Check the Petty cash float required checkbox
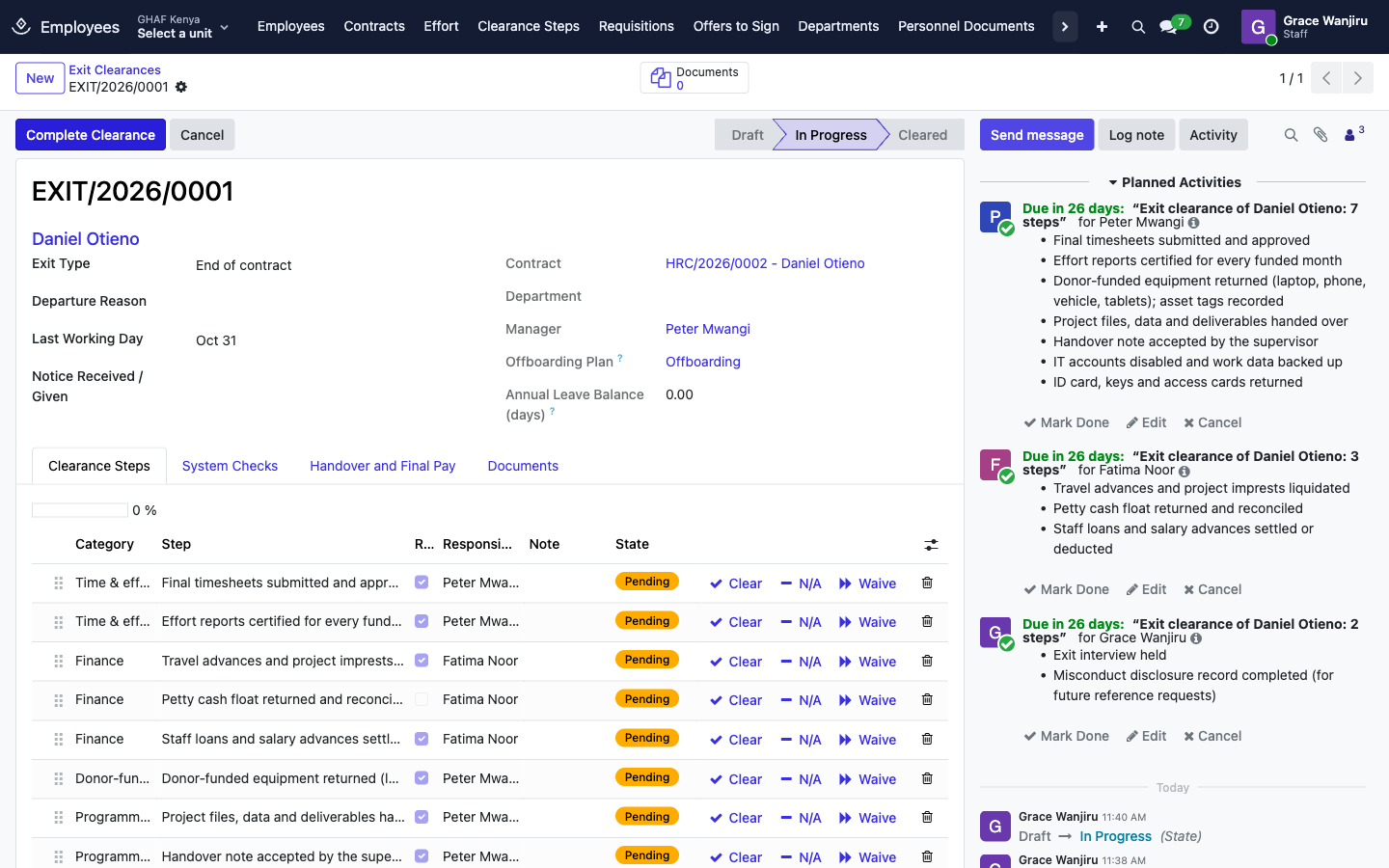The width and height of the screenshot is (1389, 868). click(x=422, y=699)
